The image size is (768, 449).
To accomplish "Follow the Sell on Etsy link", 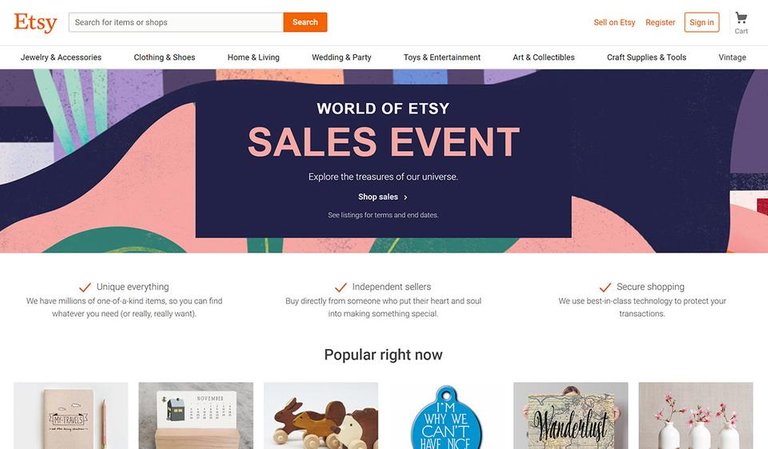I will coord(614,22).
